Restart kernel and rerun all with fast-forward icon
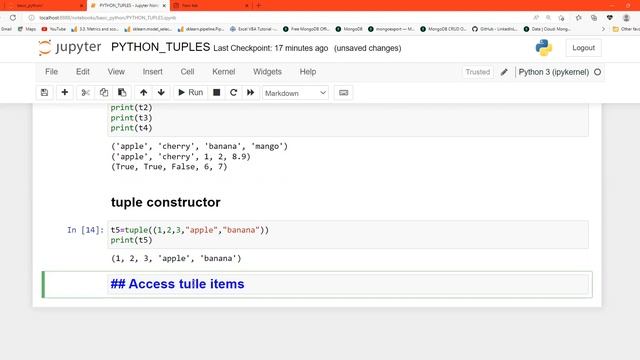 [251, 93]
